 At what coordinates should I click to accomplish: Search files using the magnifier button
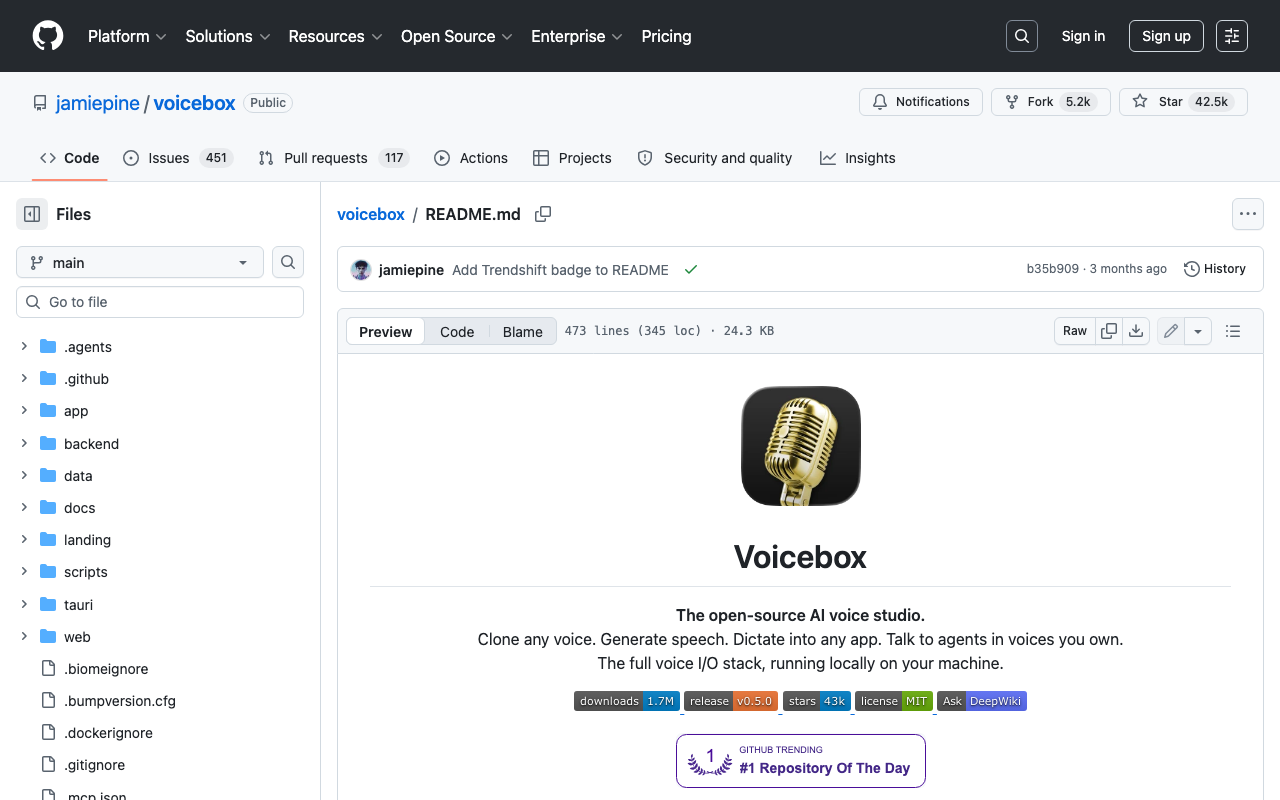coord(288,262)
